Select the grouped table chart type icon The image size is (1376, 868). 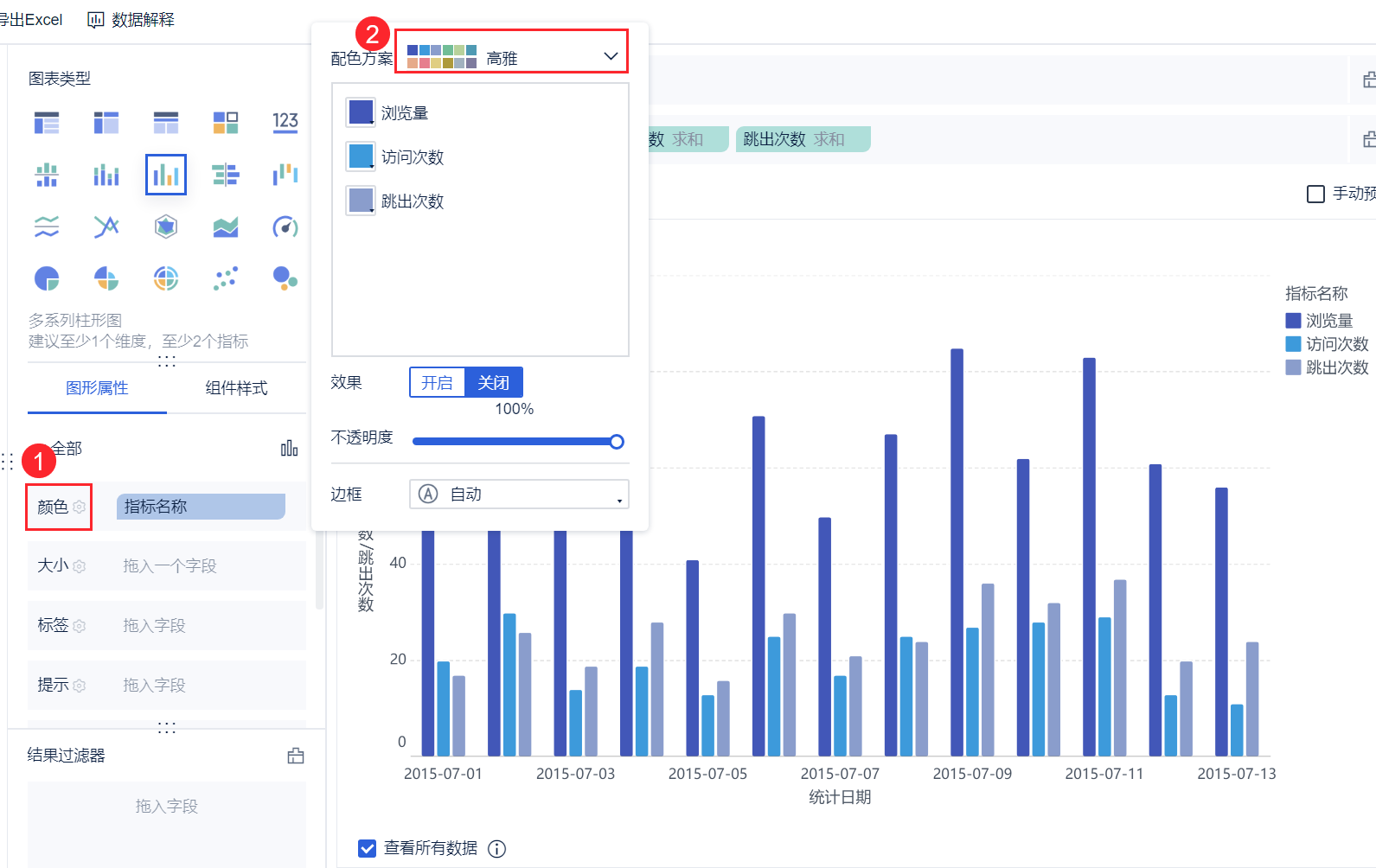tap(47, 123)
